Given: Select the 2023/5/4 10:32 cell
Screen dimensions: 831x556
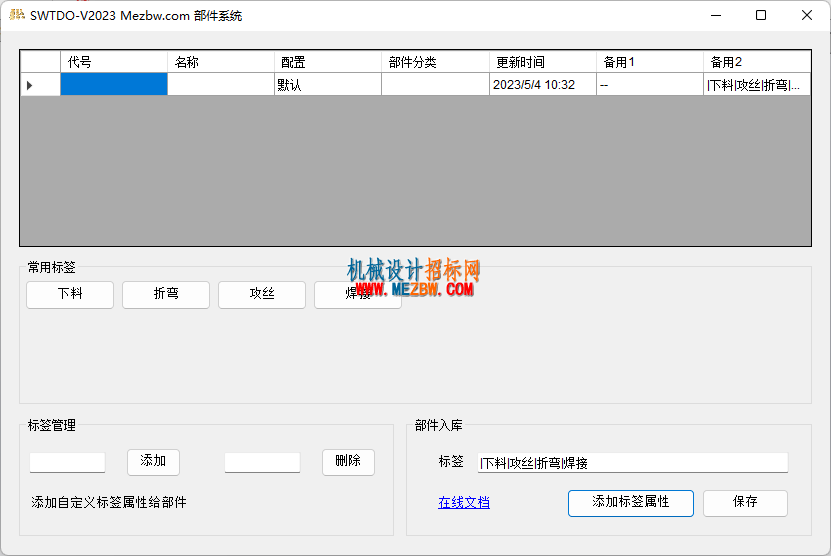Looking at the screenshot, I should (x=543, y=85).
